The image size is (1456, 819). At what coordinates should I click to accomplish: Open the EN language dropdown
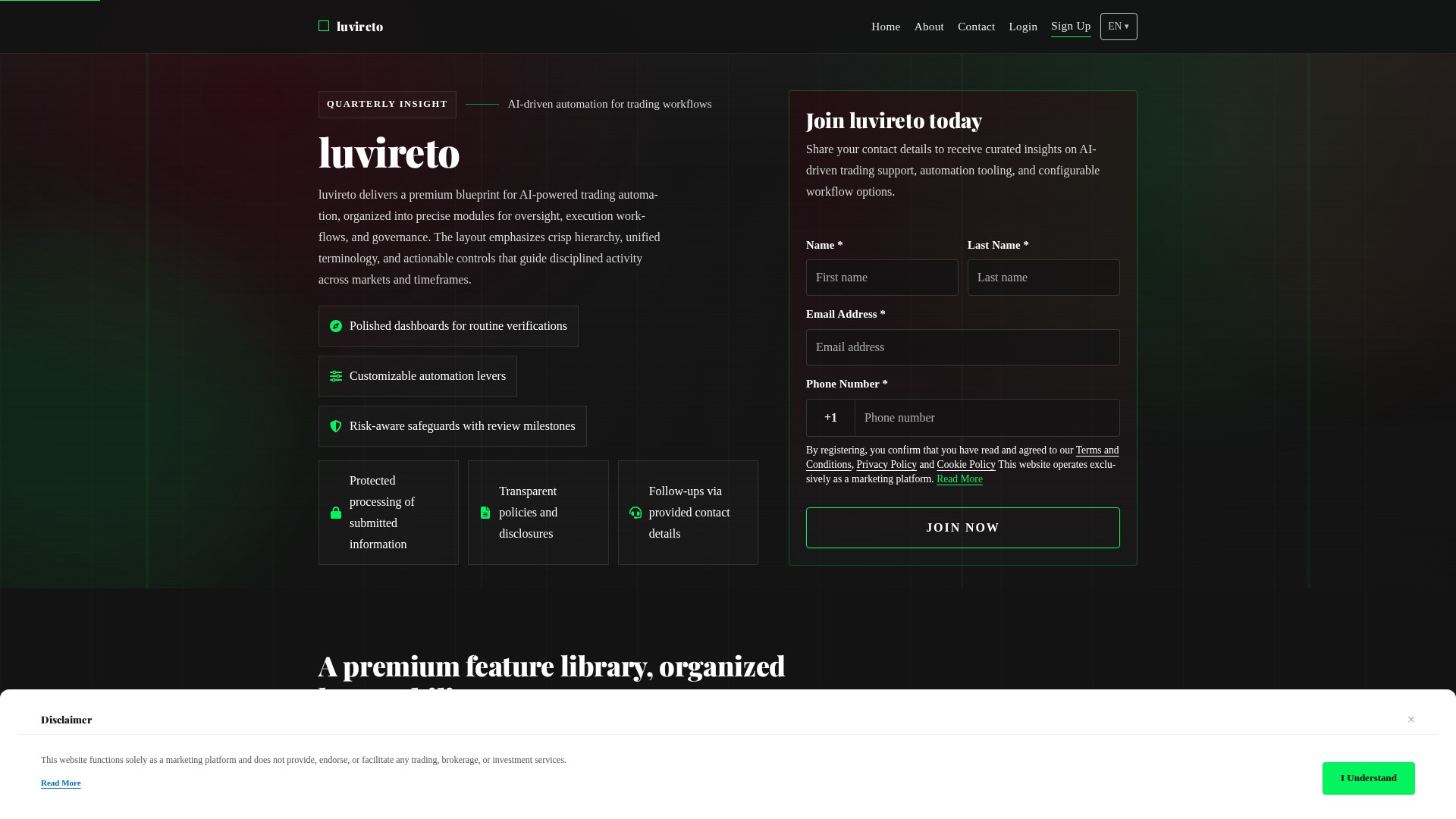coord(1119,27)
